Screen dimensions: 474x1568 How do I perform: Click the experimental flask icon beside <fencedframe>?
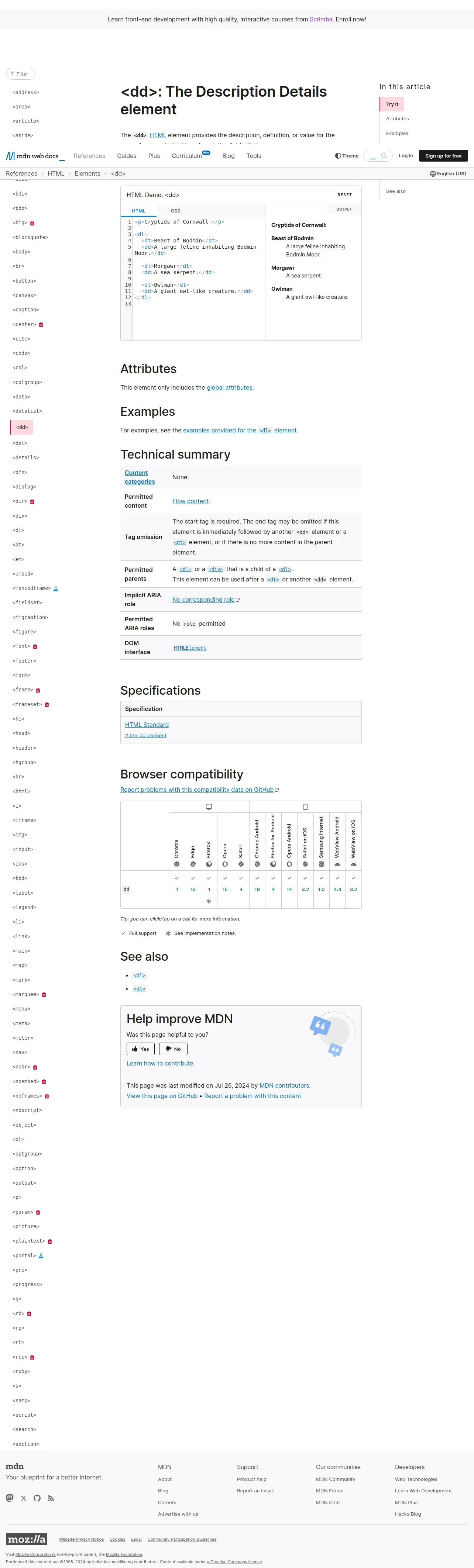(x=55, y=588)
